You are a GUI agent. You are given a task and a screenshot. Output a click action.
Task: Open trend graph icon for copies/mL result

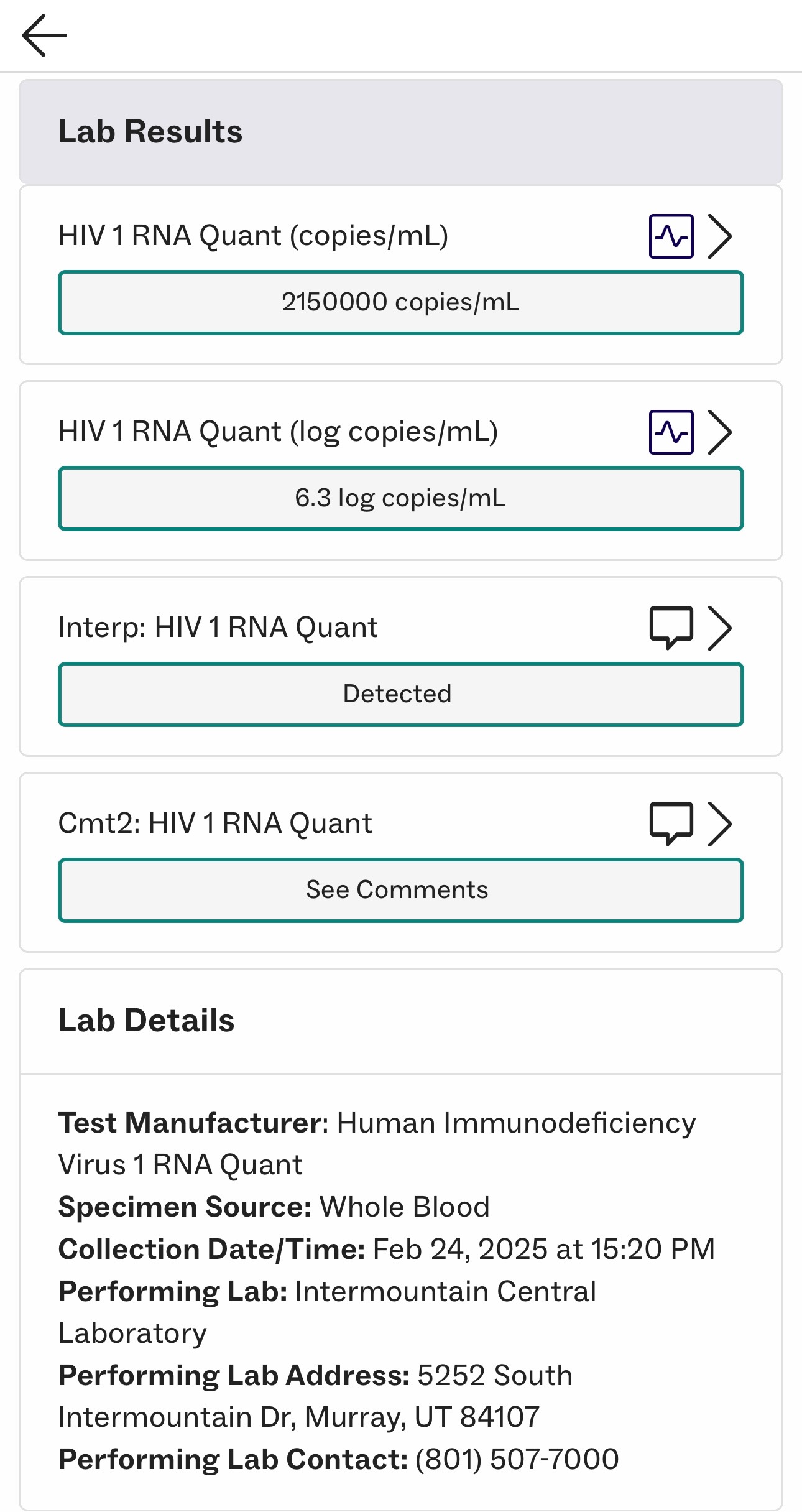[671, 236]
